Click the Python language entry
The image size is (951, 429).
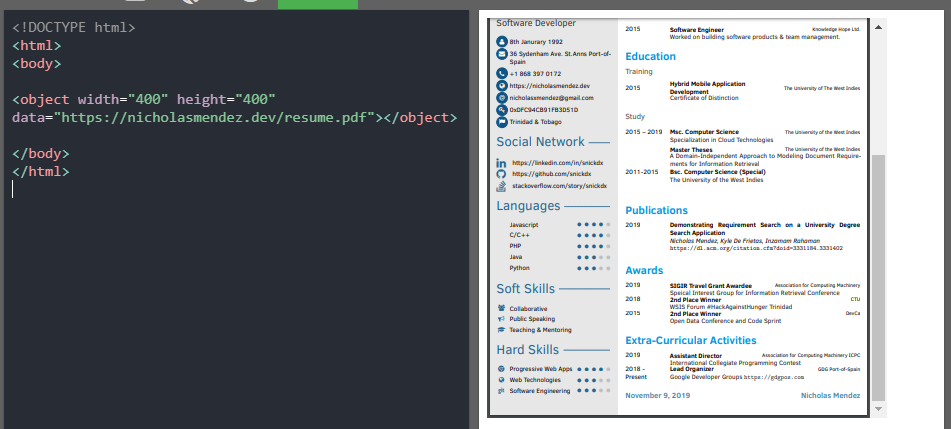click(x=520, y=268)
